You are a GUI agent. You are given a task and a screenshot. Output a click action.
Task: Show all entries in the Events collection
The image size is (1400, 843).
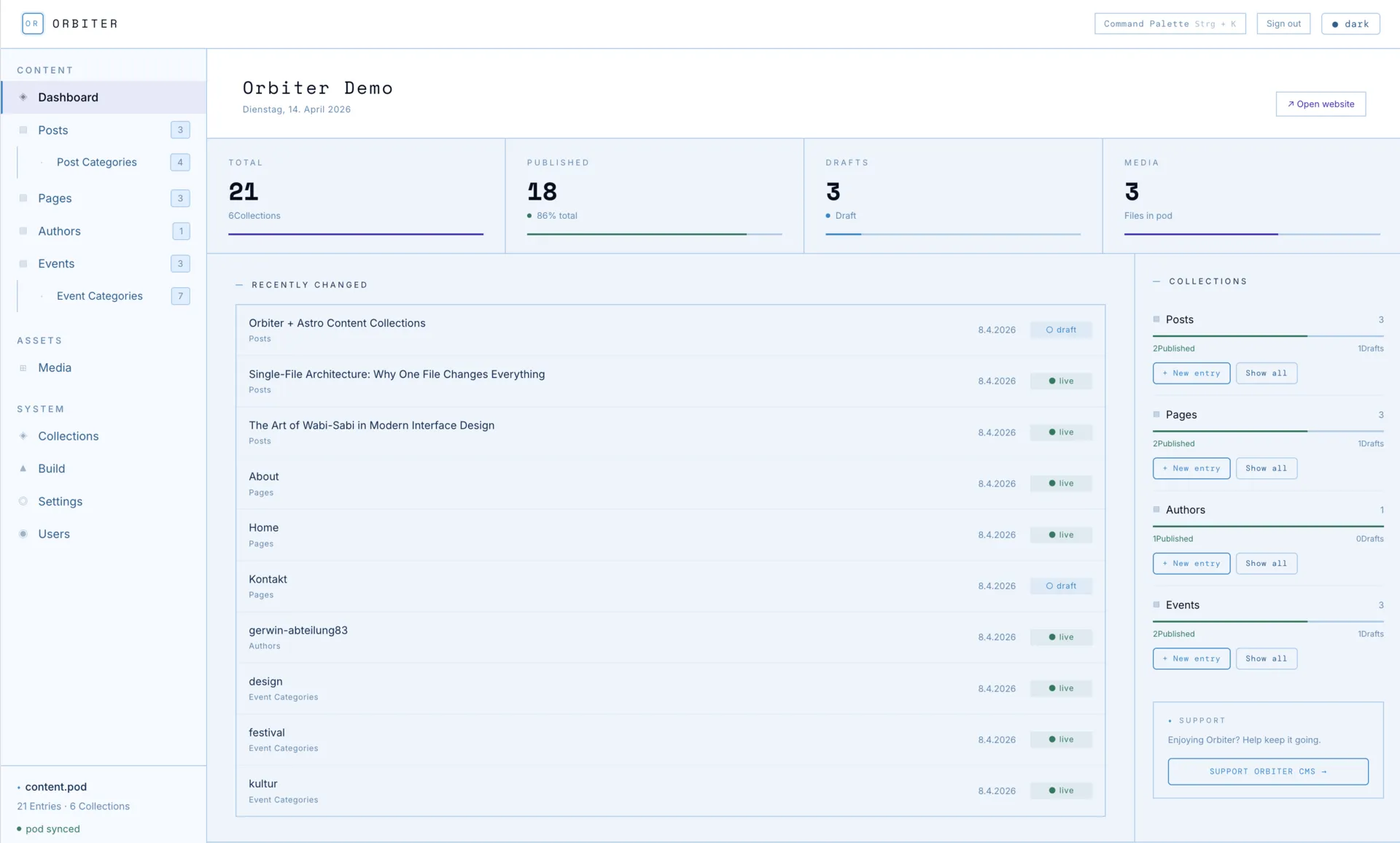click(x=1267, y=659)
